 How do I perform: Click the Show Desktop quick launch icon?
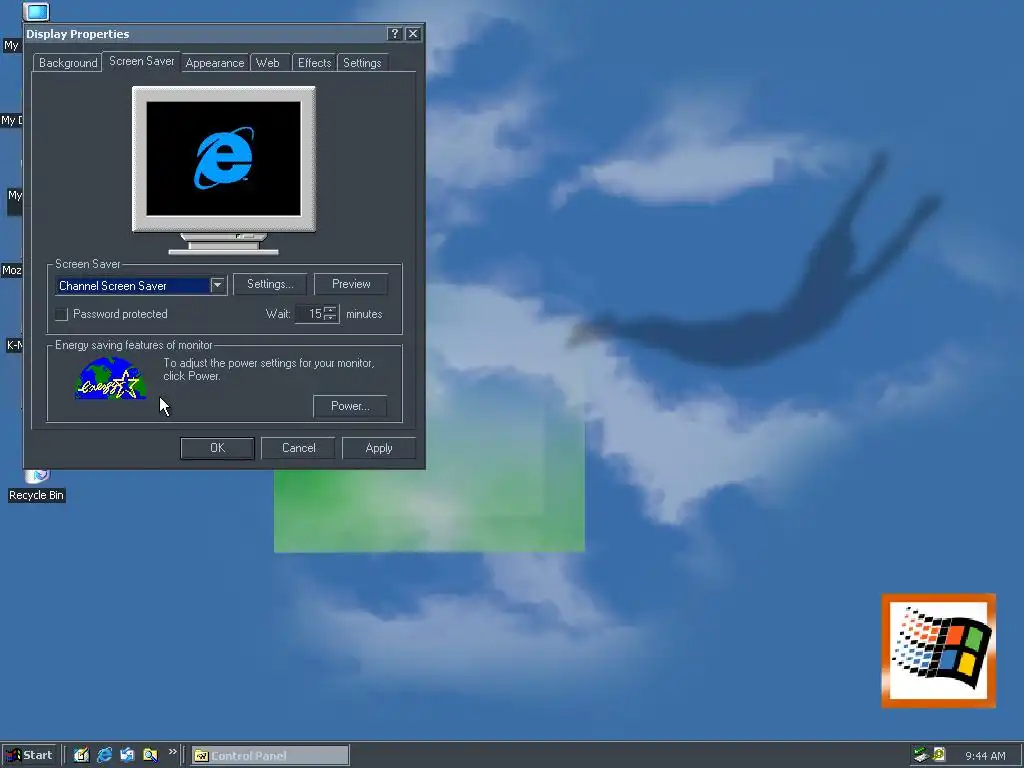81,755
